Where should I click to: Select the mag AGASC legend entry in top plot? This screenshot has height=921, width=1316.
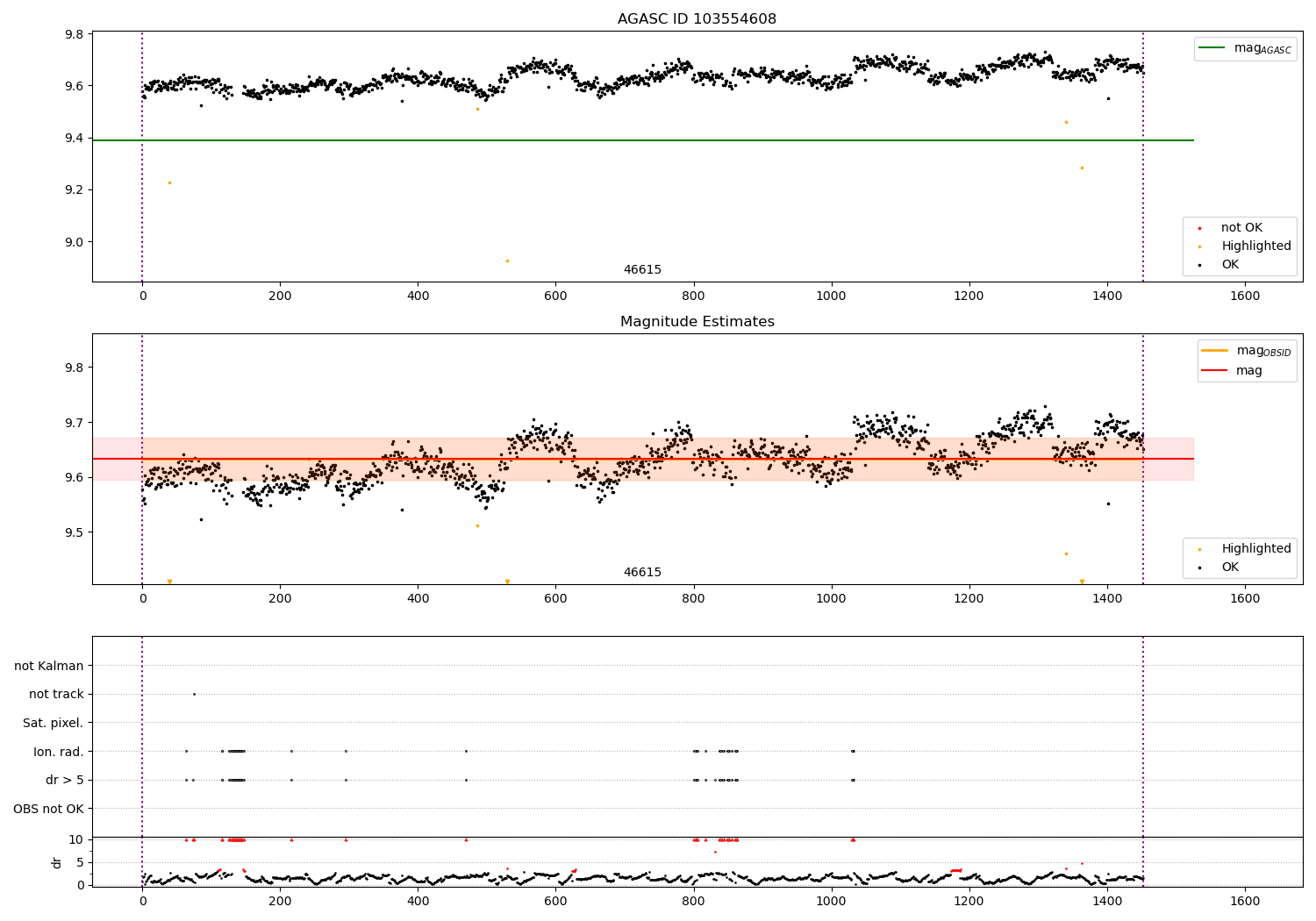1245,48
